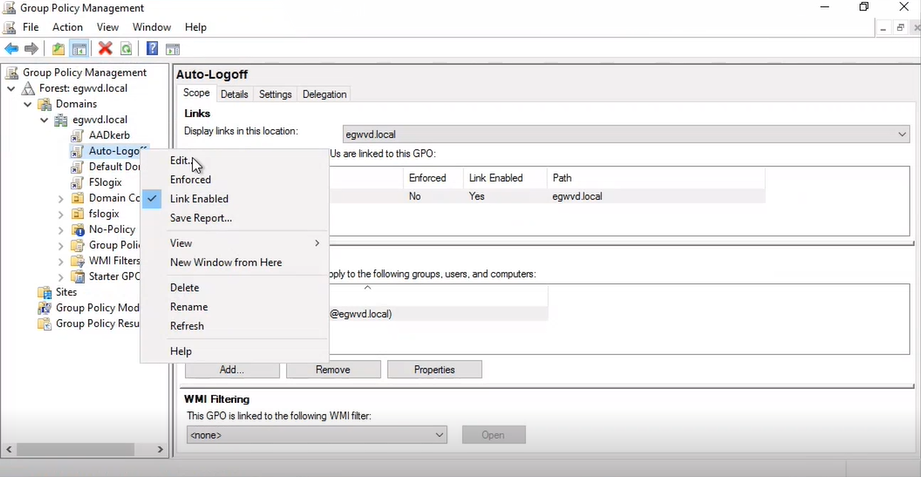This screenshot has width=921, height=477.
Task: Click the Group Policy Modeling icon
Action: click(x=45, y=308)
